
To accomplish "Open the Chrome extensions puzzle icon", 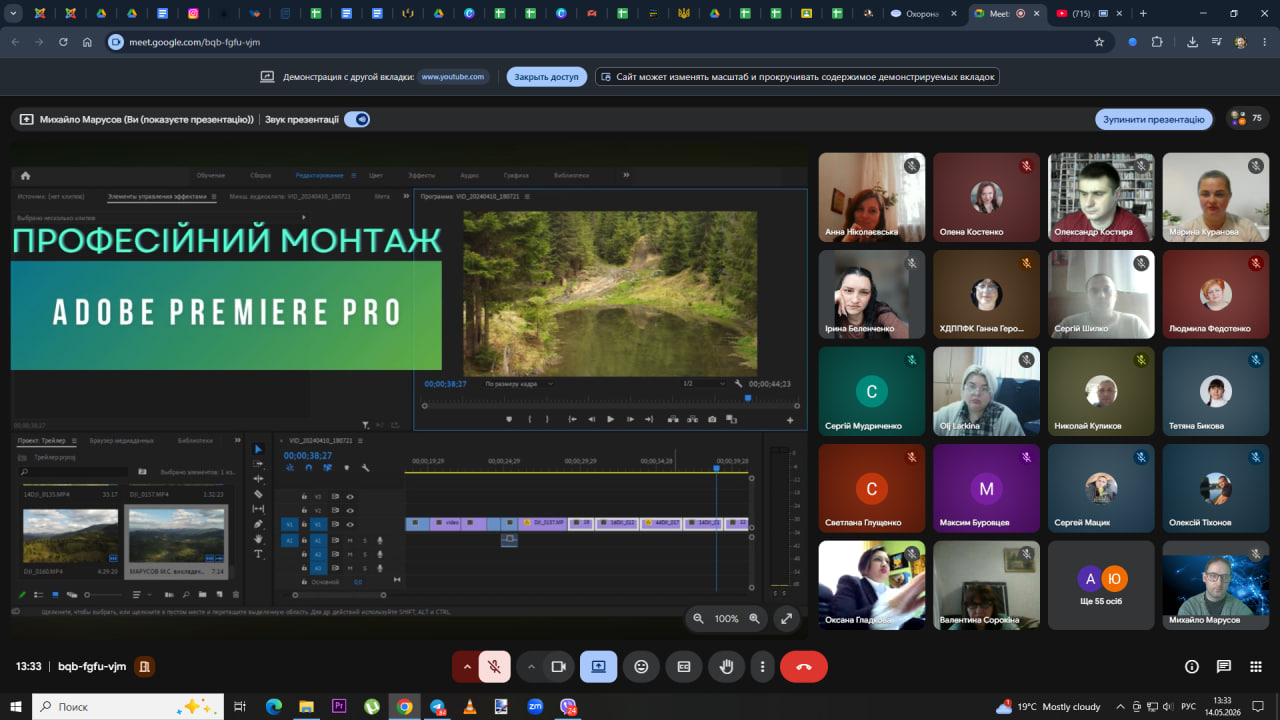I will tap(1157, 42).
